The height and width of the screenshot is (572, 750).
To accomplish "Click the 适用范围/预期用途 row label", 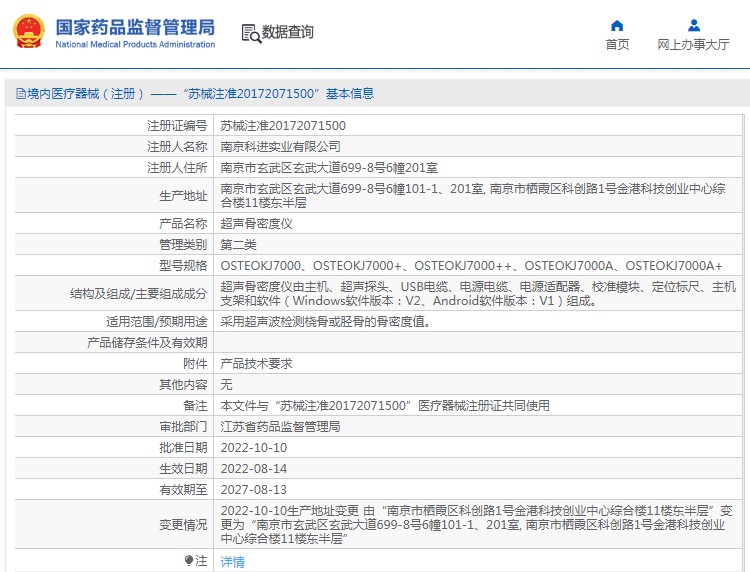I will [x=157, y=322].
